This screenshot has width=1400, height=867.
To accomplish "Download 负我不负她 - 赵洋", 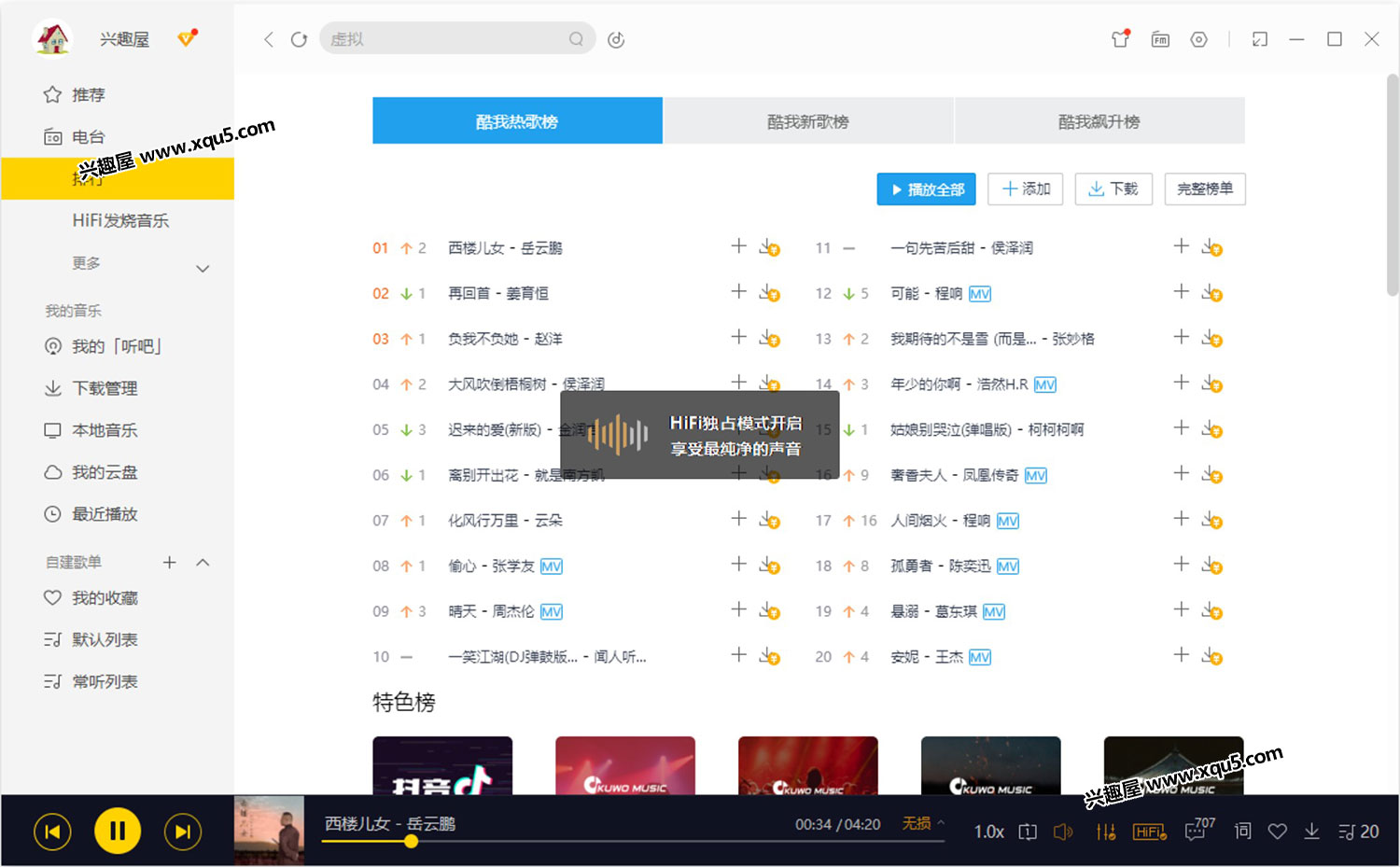I will pyautogui.click(x=769, y=338).
